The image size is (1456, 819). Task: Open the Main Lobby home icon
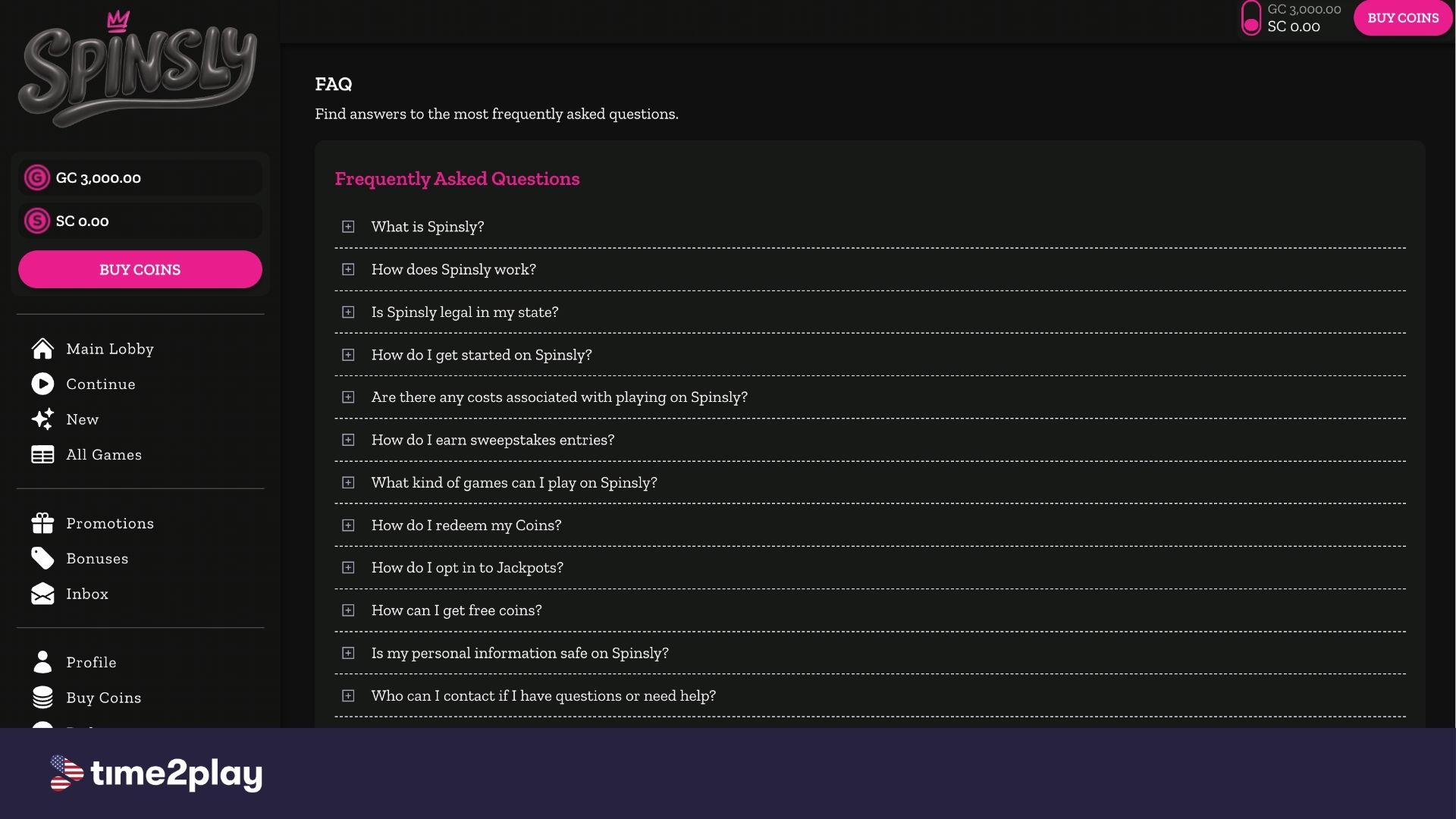[x=42, y=349]
